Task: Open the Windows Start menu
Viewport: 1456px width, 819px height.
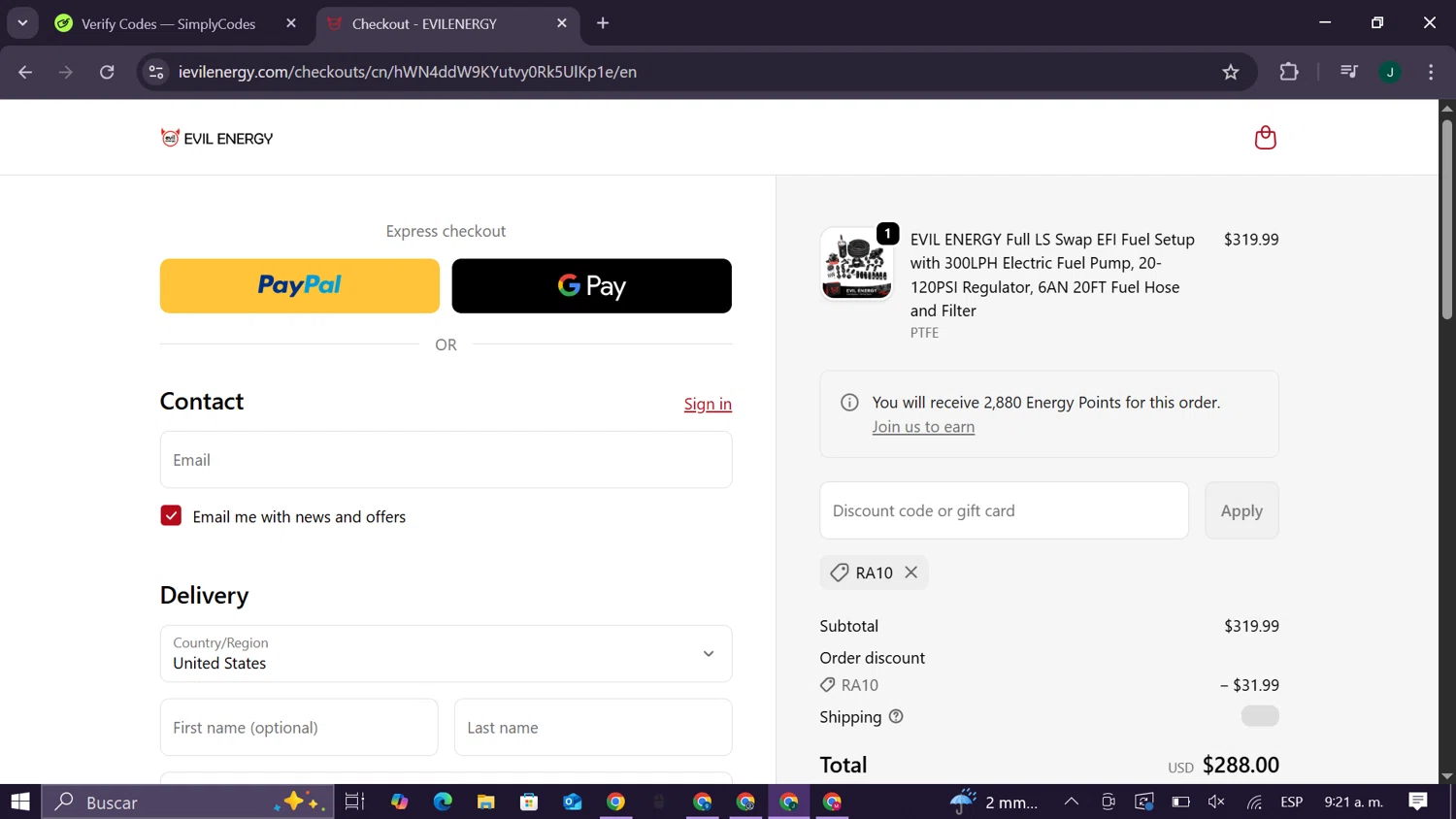Action: click(20, 802)
